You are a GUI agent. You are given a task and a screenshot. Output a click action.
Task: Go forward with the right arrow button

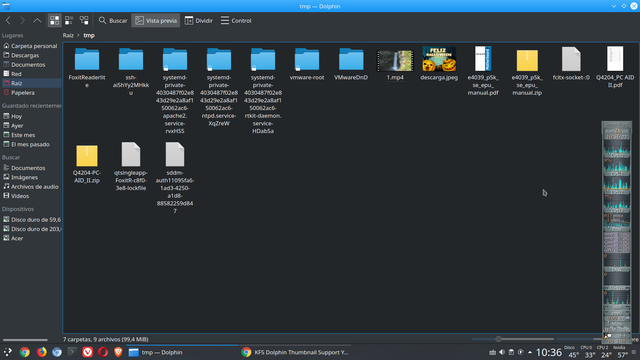[x=22, y=20]
